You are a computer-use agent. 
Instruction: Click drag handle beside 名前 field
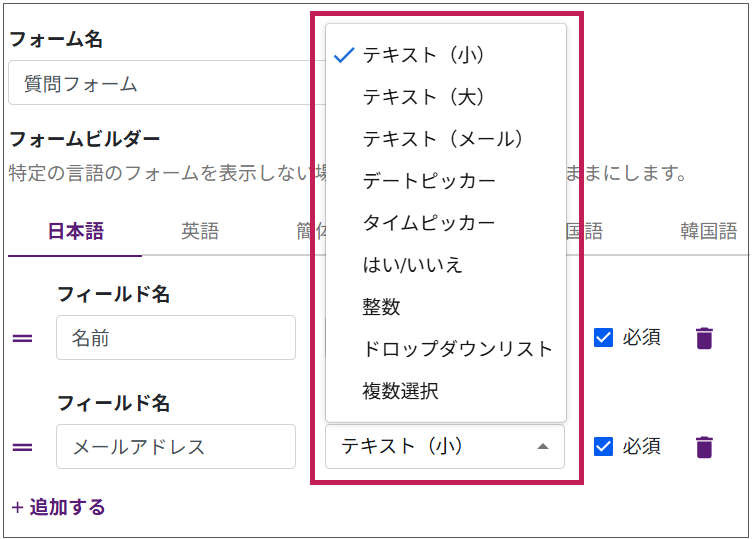22,339
